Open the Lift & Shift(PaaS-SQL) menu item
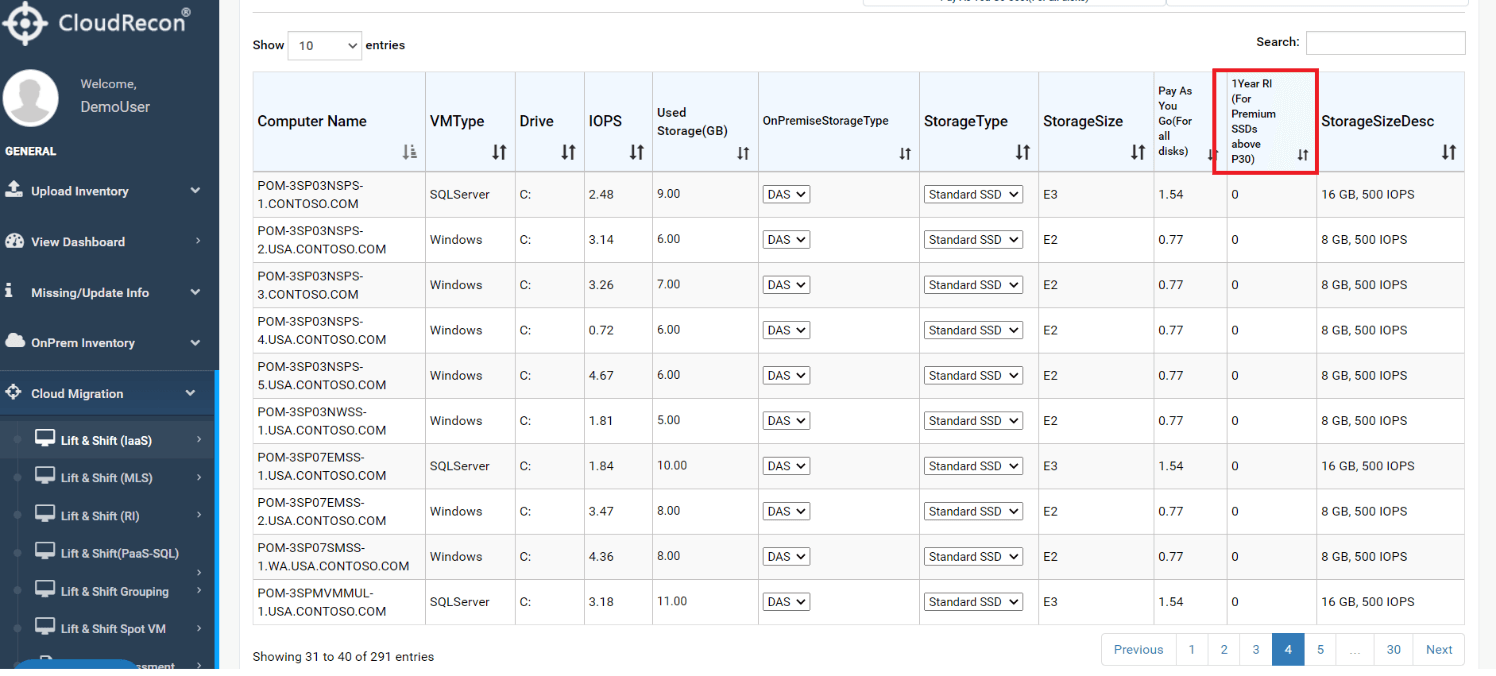The height and width of the screenshot is (676, 1496). point(108,553)
